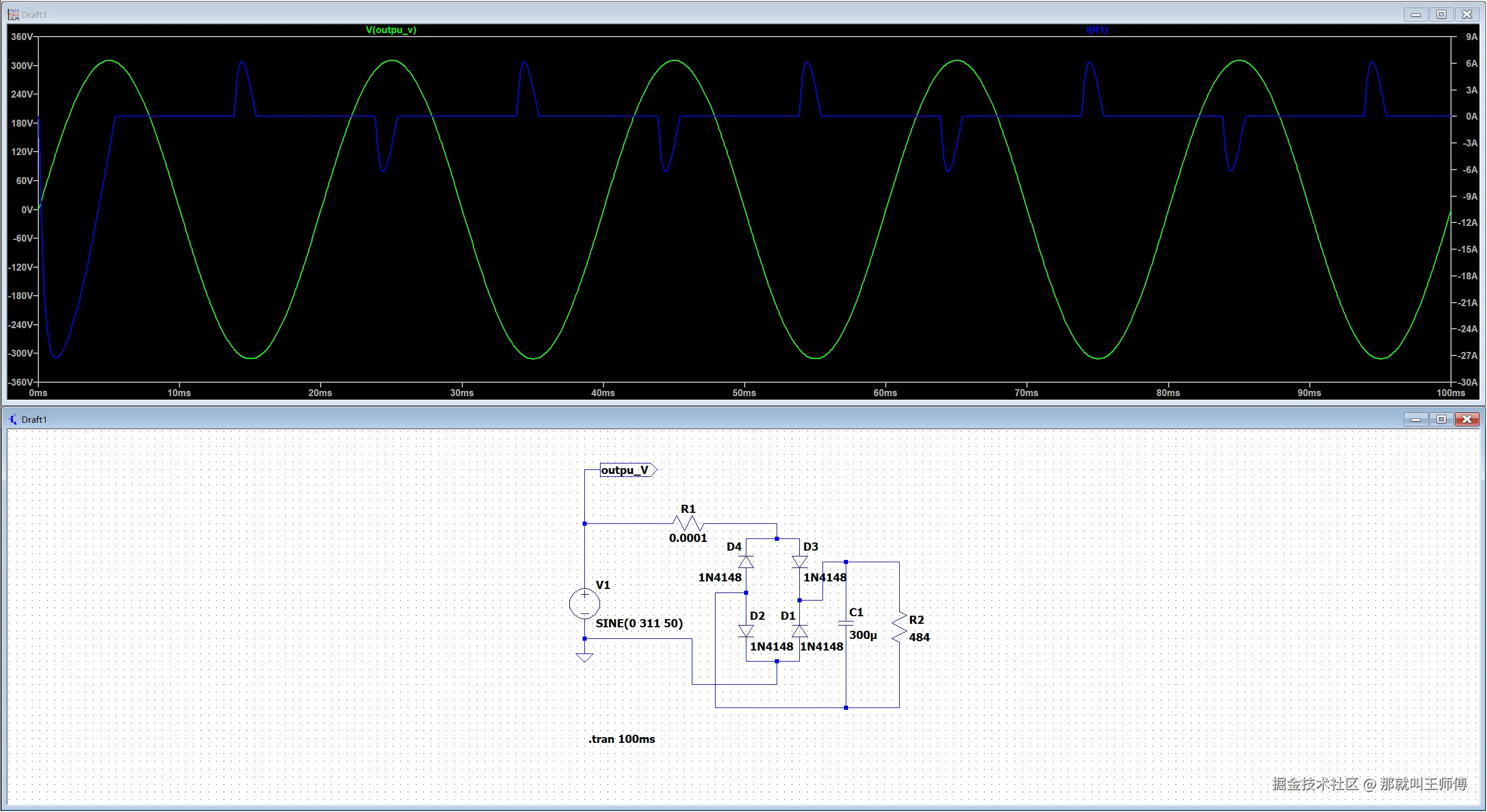This screenshot has height=812, width=1487.
Task: Click the 0.0001 resistance value of R1
Action: [688, 538]
